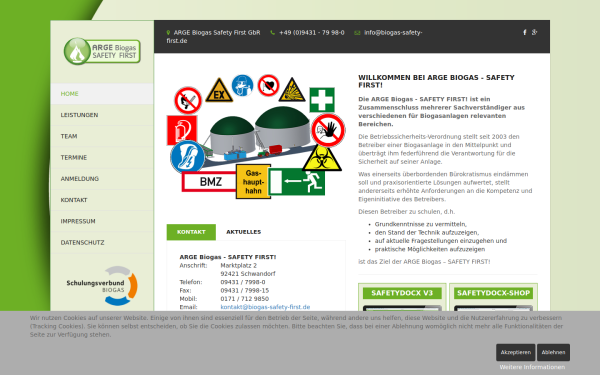This screenshot has height=375, width=600.
Task: Click the 92421 Schwandorf text
Action: [x=248, y=274]
